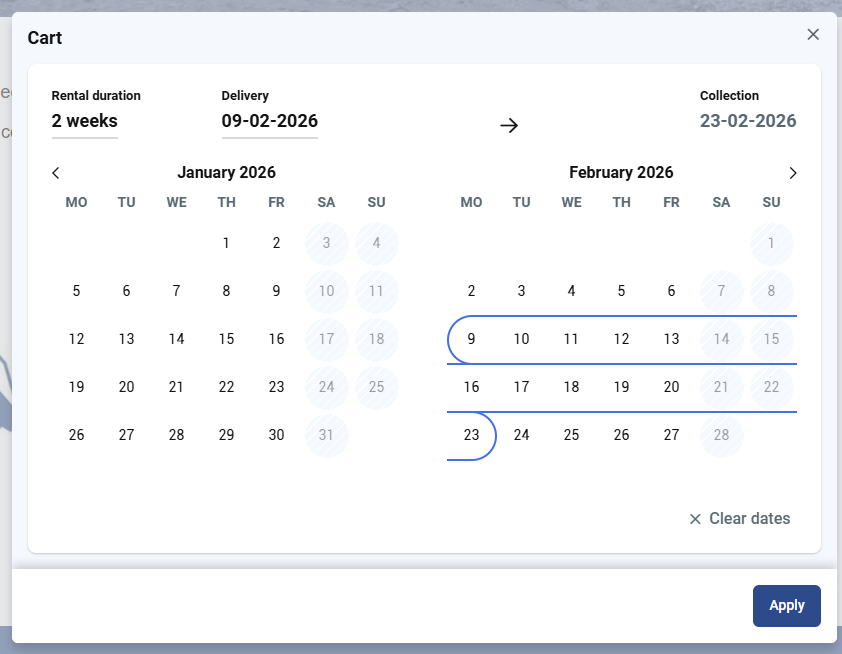Pick February 27 in February 2026
Screen dimensions: 842x654
pos(671,435)
